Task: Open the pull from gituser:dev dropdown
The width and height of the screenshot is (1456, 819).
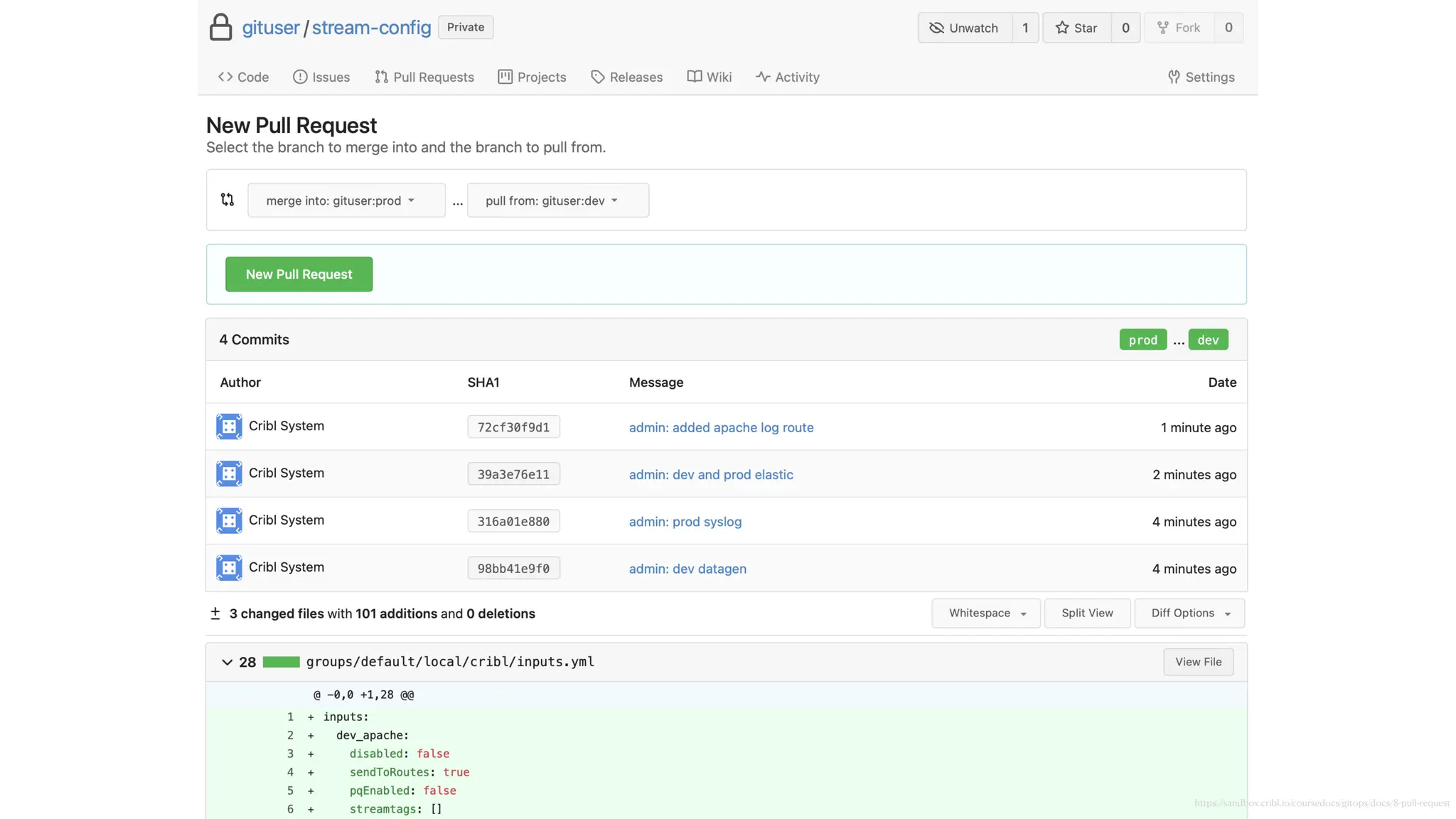Action: [558, 200]
